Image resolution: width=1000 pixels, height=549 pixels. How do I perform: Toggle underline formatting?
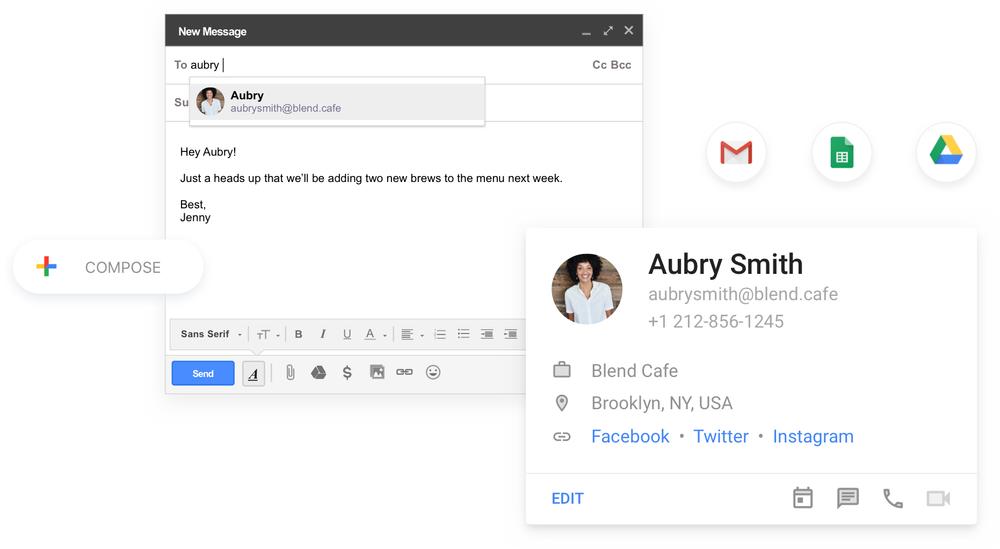(x=347, y=334)
